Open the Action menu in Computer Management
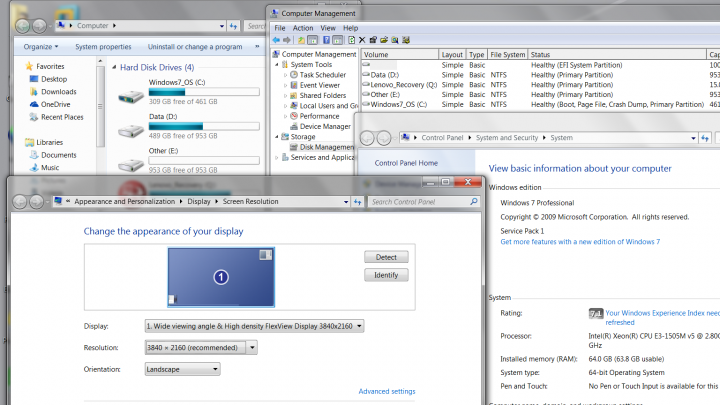Viewport: 720px width, 405px height. point(303,28)
